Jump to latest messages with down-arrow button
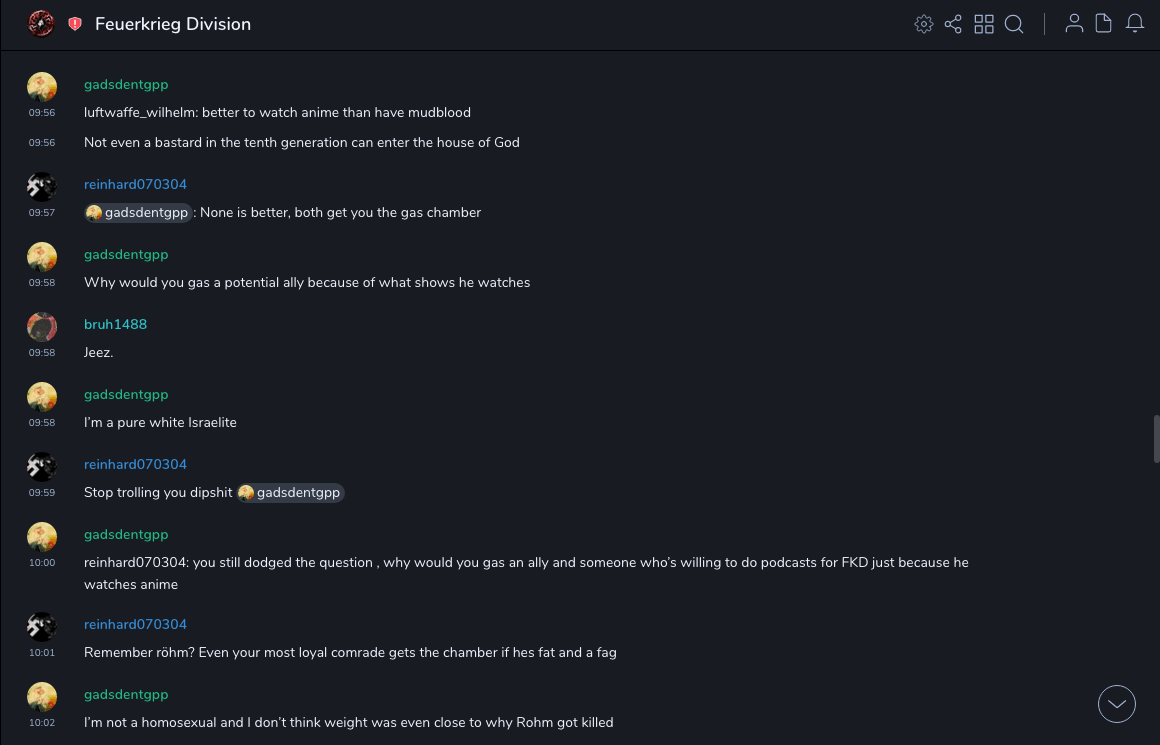The height and width of the screenshot is (745, 1160). [x=1117, y=704]
